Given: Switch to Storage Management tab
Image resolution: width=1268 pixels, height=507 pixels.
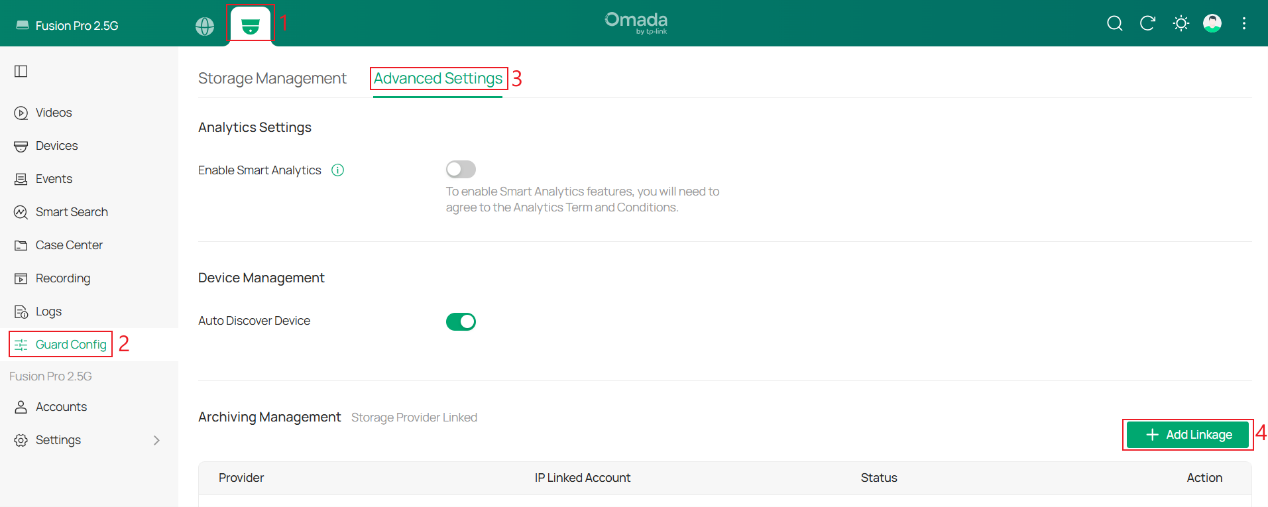Looking at the screenshot, I should 272,78.
